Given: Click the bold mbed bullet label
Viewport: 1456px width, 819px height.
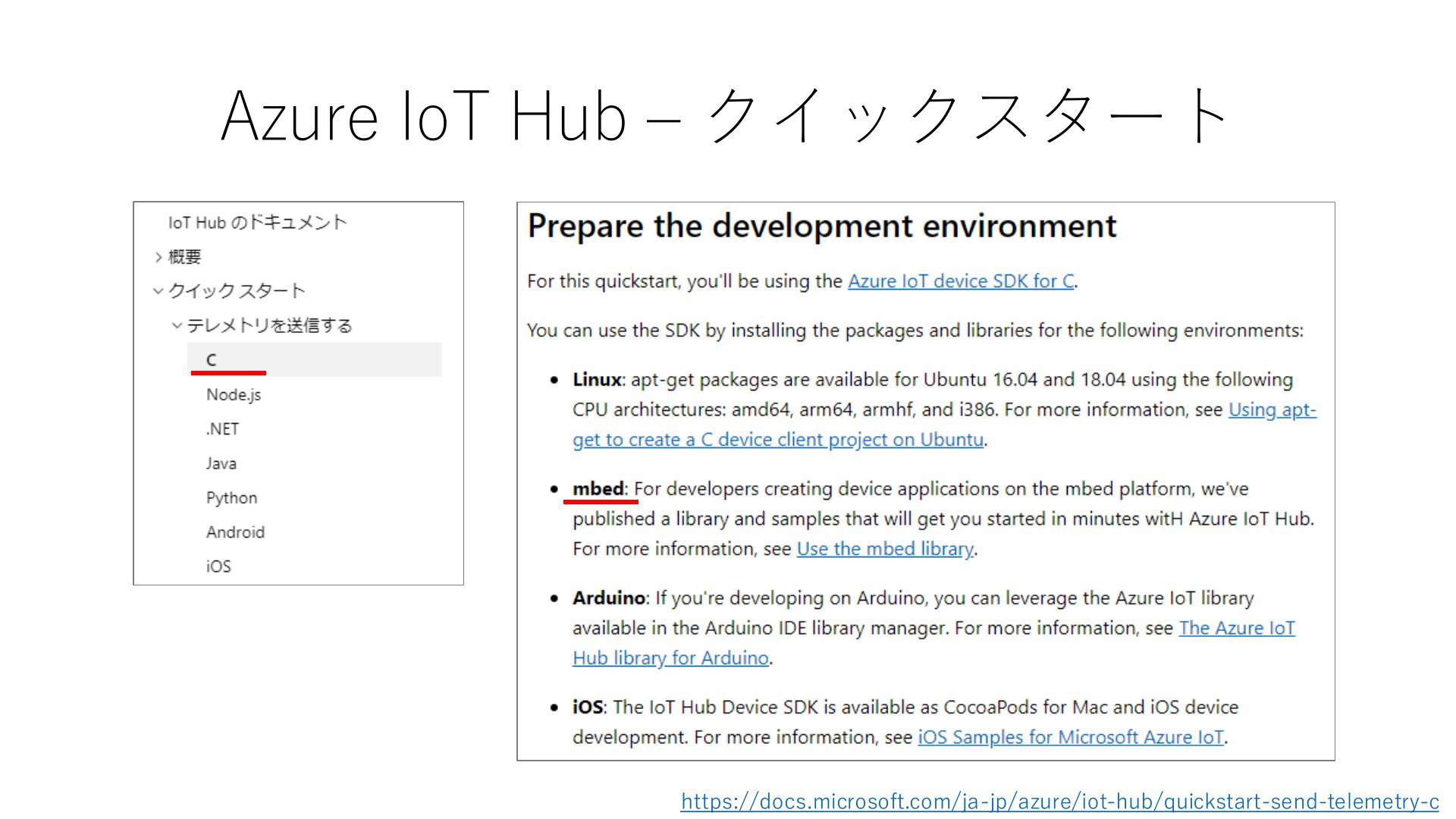Looking at the screenshot, I should [598, 489].
